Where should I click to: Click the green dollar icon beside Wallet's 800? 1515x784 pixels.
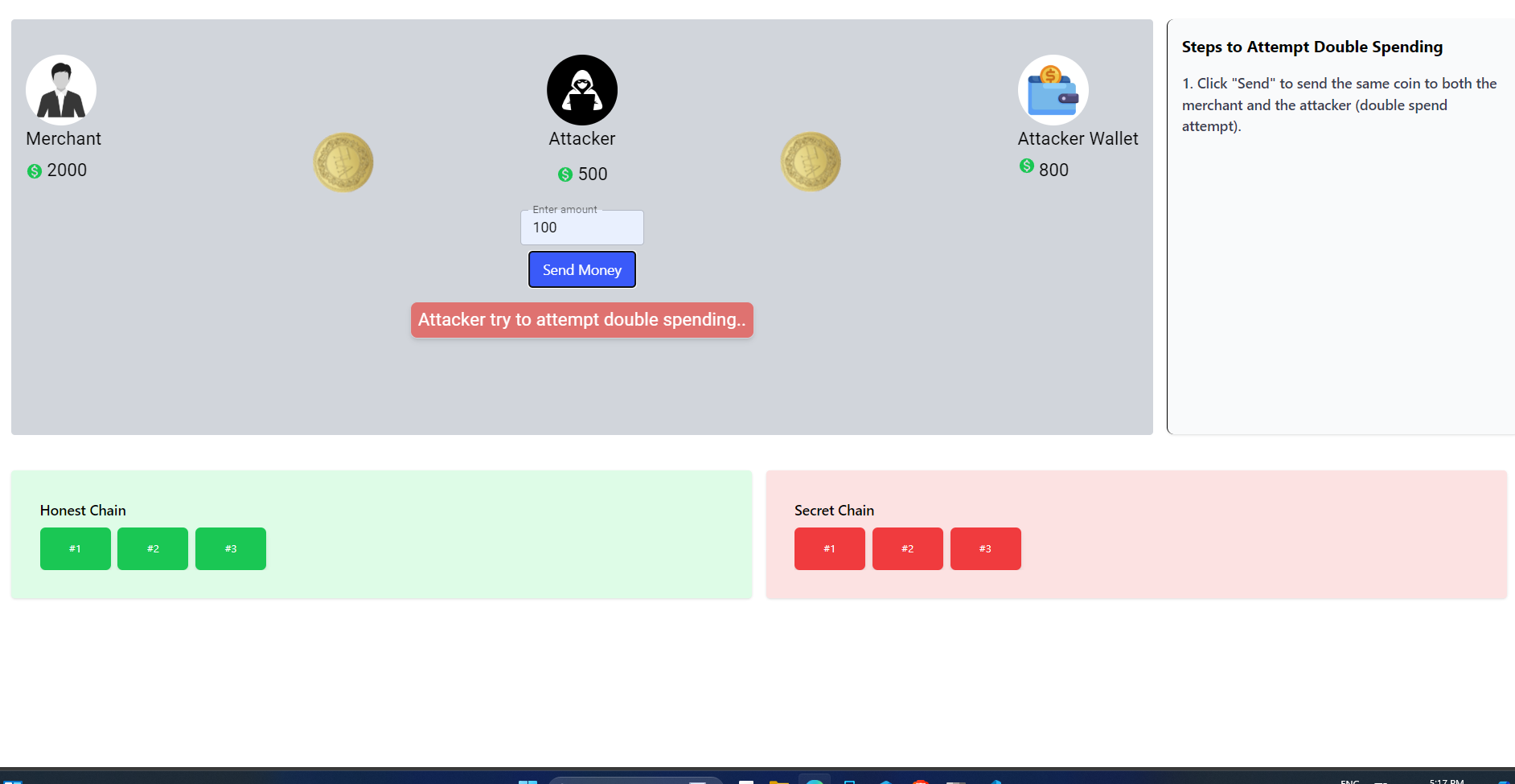coord(1027,166)
